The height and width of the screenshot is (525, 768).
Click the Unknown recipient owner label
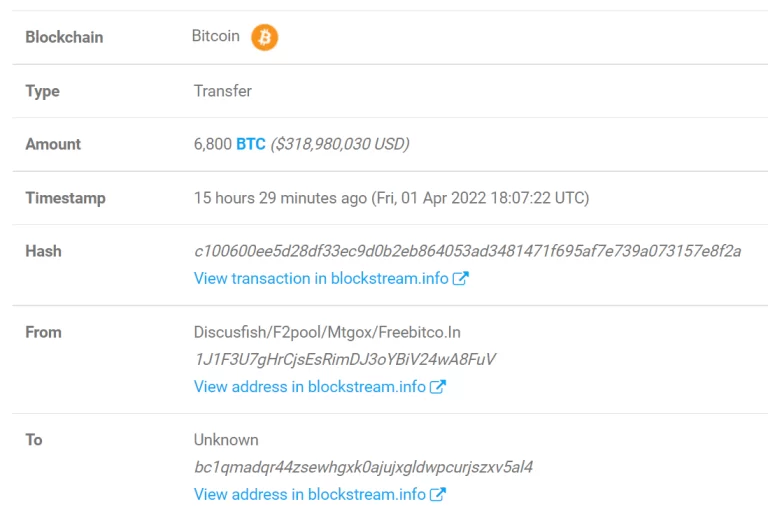pyautogui.click(x=226, y=440)
